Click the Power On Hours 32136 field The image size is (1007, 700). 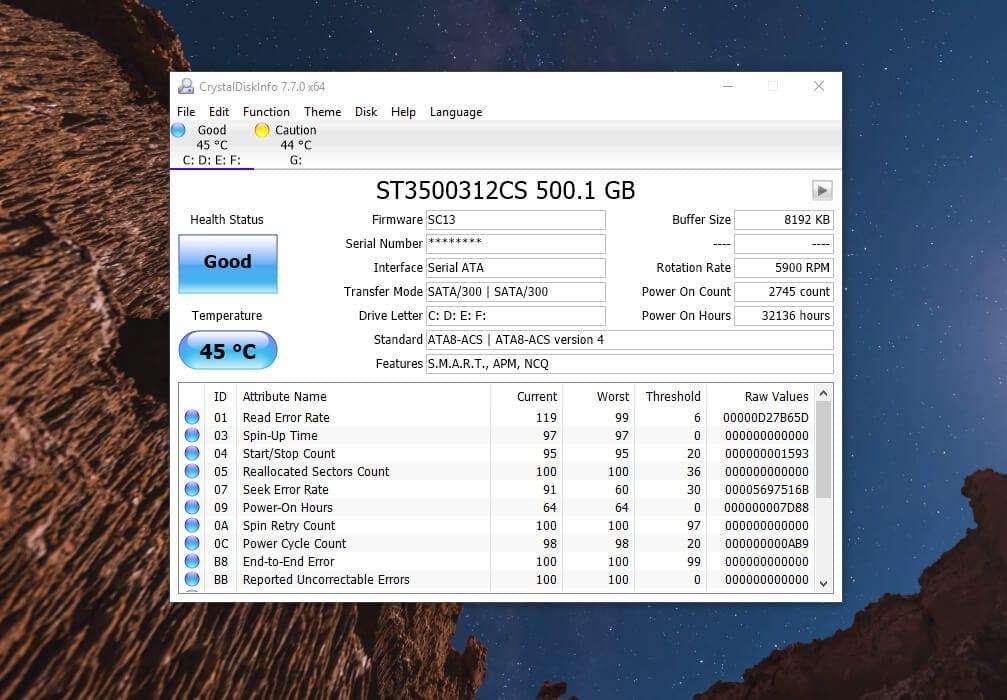tap(784, 315)
